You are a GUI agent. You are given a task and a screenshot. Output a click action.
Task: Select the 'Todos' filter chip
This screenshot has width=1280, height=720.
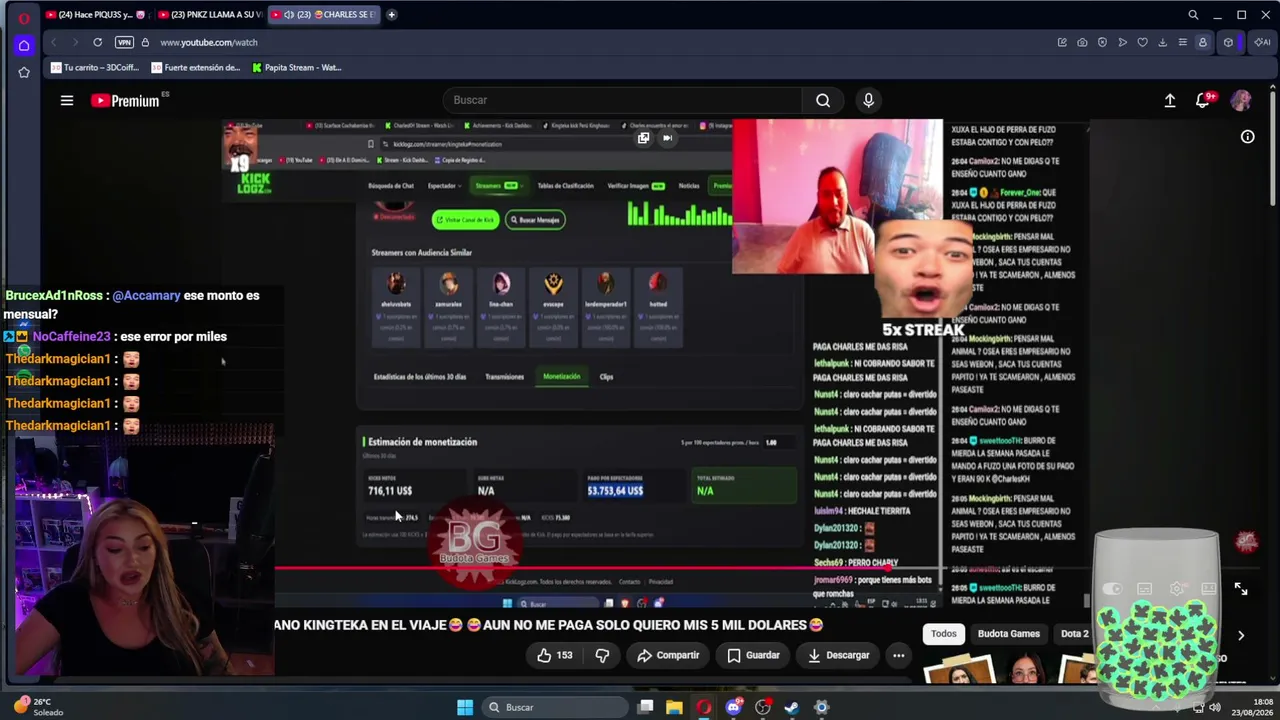point(944,634)
